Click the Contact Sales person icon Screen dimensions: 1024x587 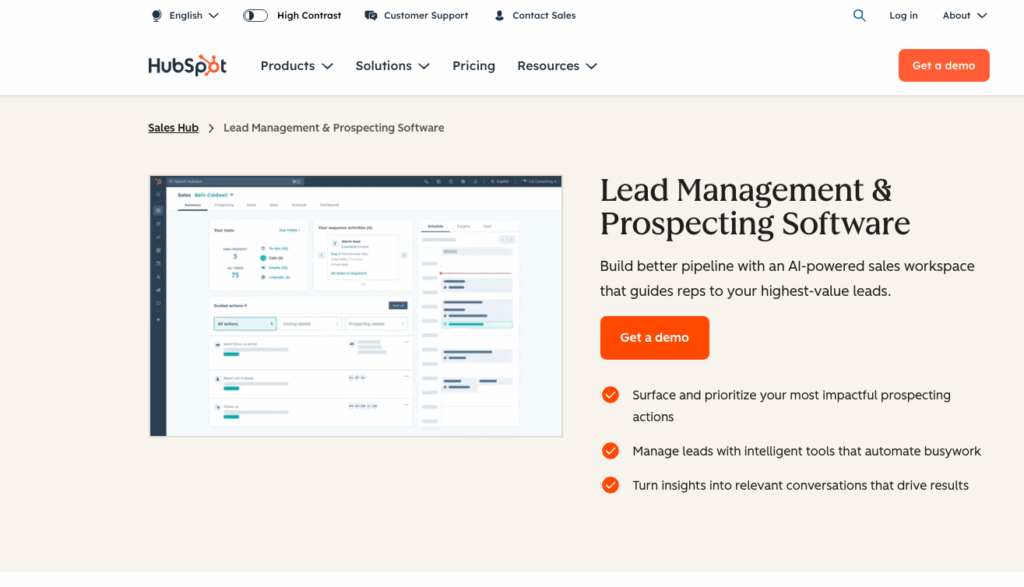click(x=500, y=16)
